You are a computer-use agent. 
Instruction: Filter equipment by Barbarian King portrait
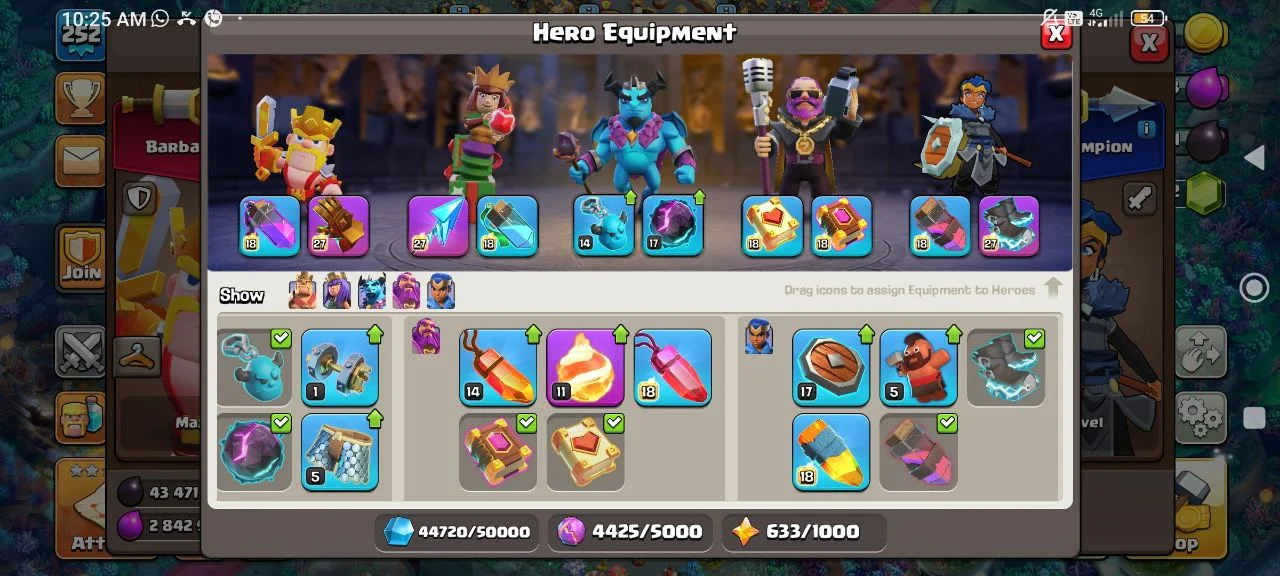click(x=302, y=291)
